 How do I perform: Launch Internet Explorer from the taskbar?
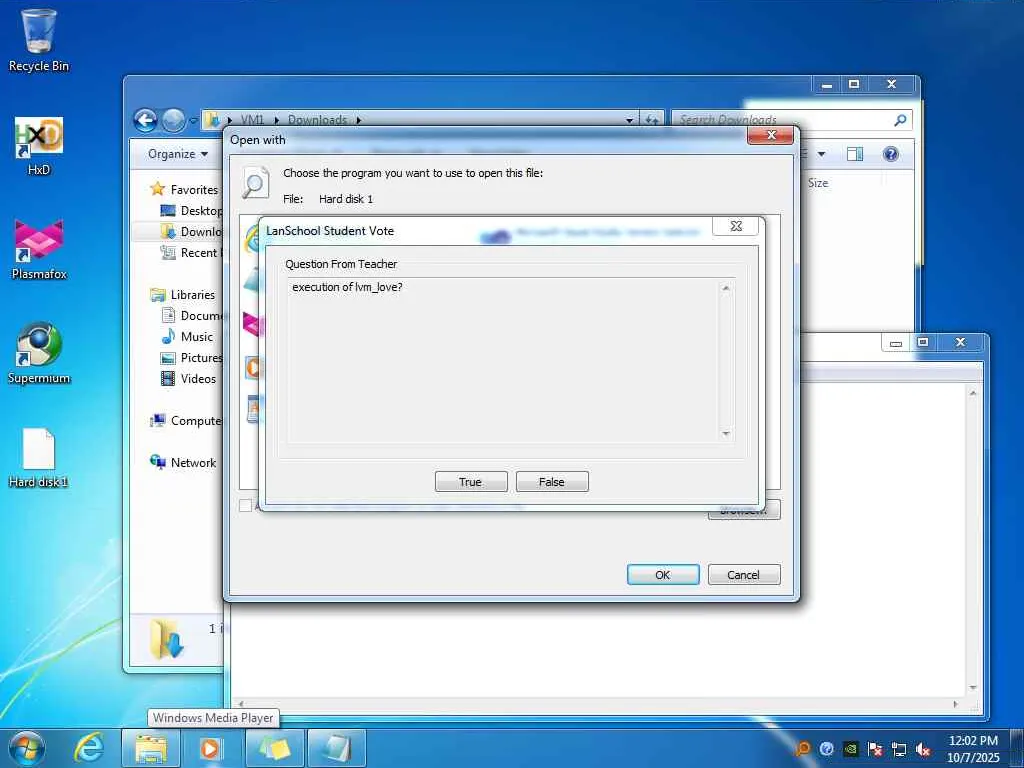click(x=89, y=748)
